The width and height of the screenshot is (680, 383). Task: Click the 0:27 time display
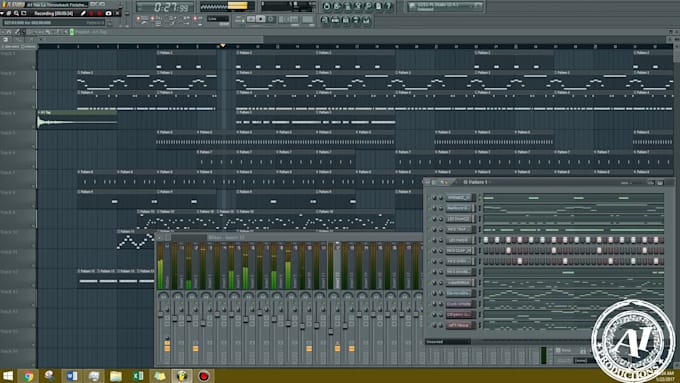[x=166, y=7]
